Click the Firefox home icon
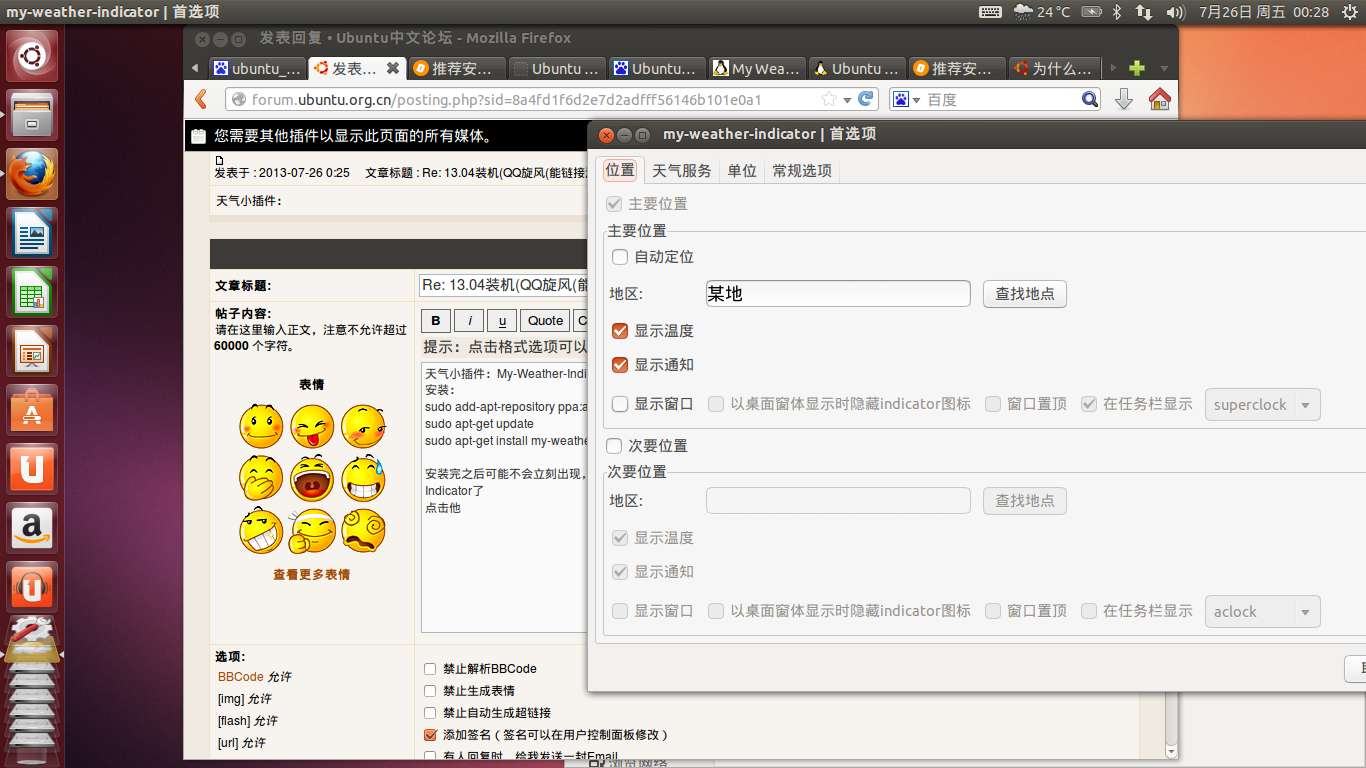The width and height of the screenshot is (1366, 768). tap(1159, 99)
